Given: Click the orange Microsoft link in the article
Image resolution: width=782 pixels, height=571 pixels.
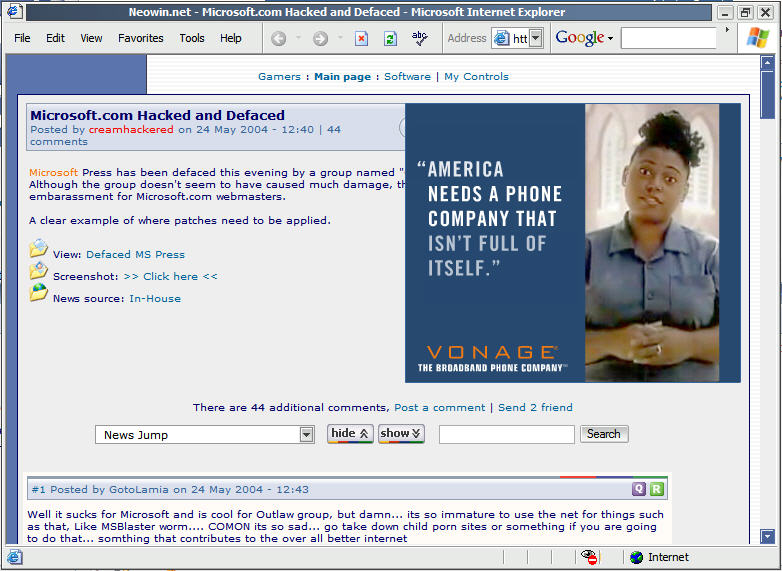Looking at the screenshot, I should pos(53,173).
